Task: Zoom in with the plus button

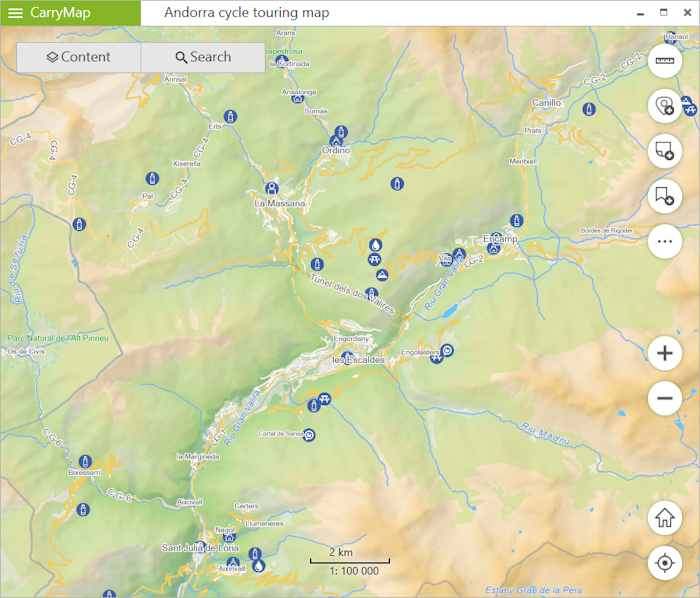Action: tap(665, 353)
